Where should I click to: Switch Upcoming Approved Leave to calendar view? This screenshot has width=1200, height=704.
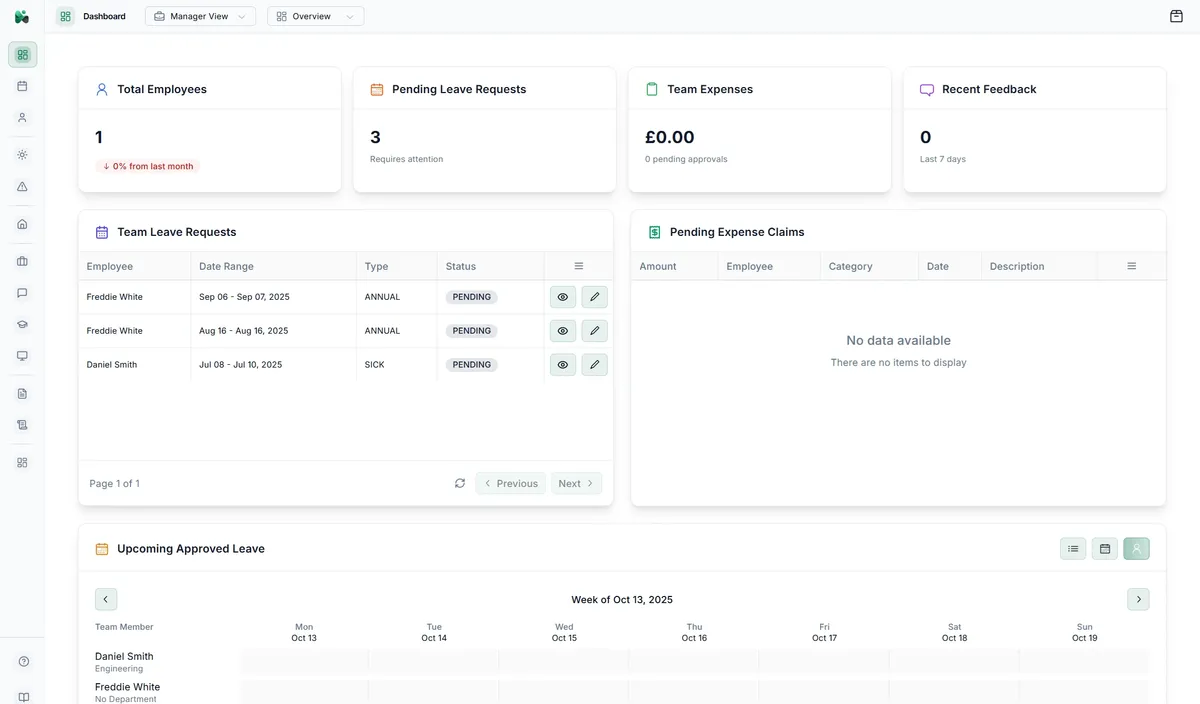point(1105,548)
